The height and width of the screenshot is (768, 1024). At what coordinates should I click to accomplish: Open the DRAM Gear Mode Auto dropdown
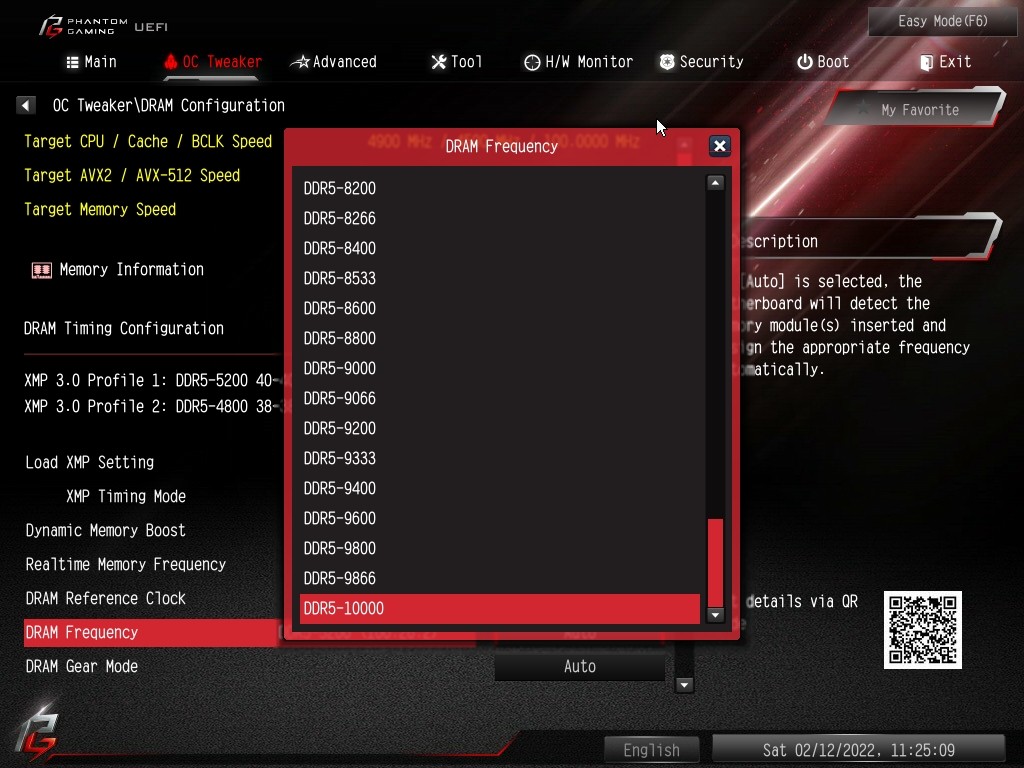point(579,667)
